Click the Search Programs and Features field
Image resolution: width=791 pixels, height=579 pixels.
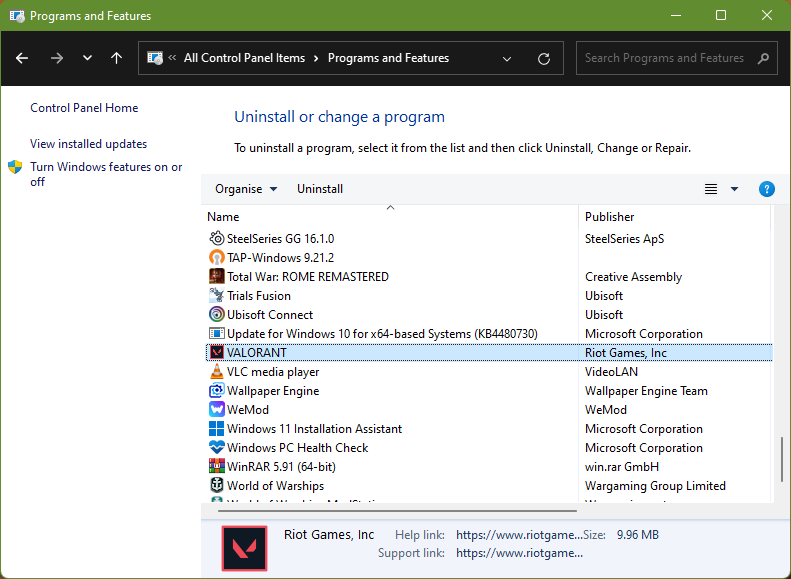(x=676, y=58)
